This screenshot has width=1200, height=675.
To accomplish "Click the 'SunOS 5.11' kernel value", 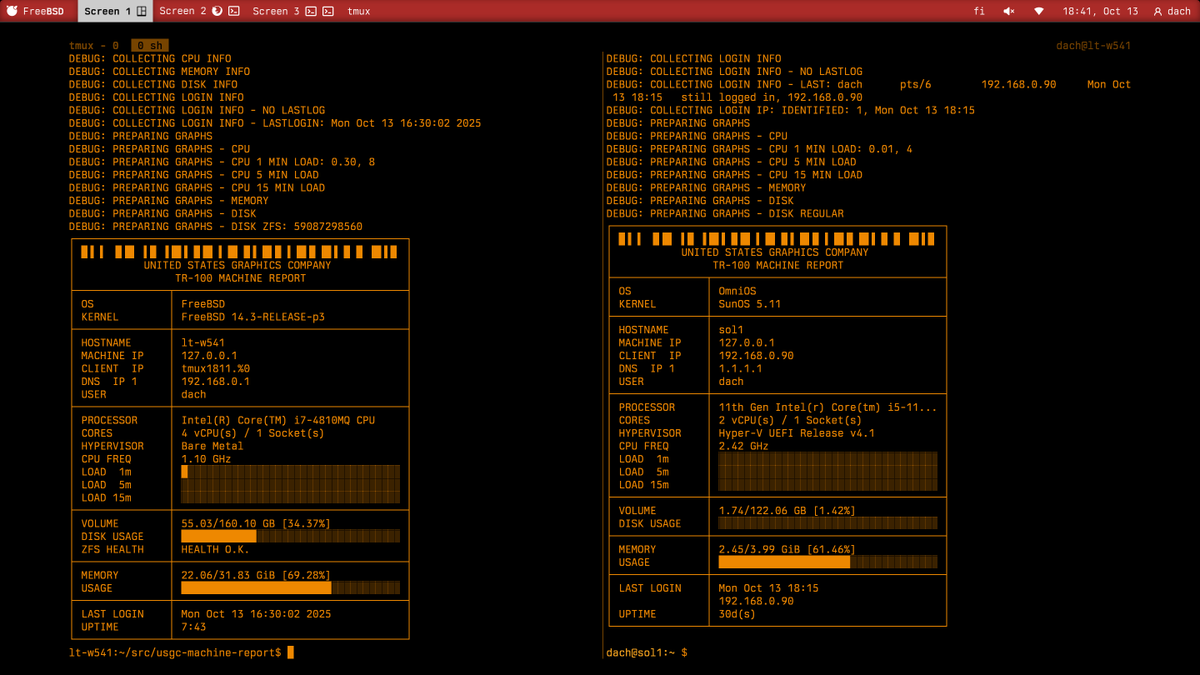I will coord(750,304).
